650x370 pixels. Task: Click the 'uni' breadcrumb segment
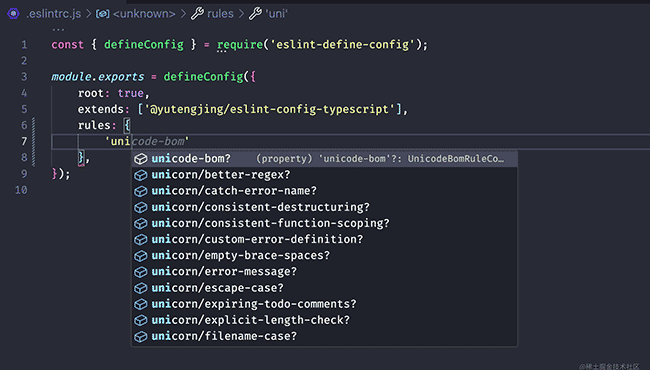click(x=276, y=14)
